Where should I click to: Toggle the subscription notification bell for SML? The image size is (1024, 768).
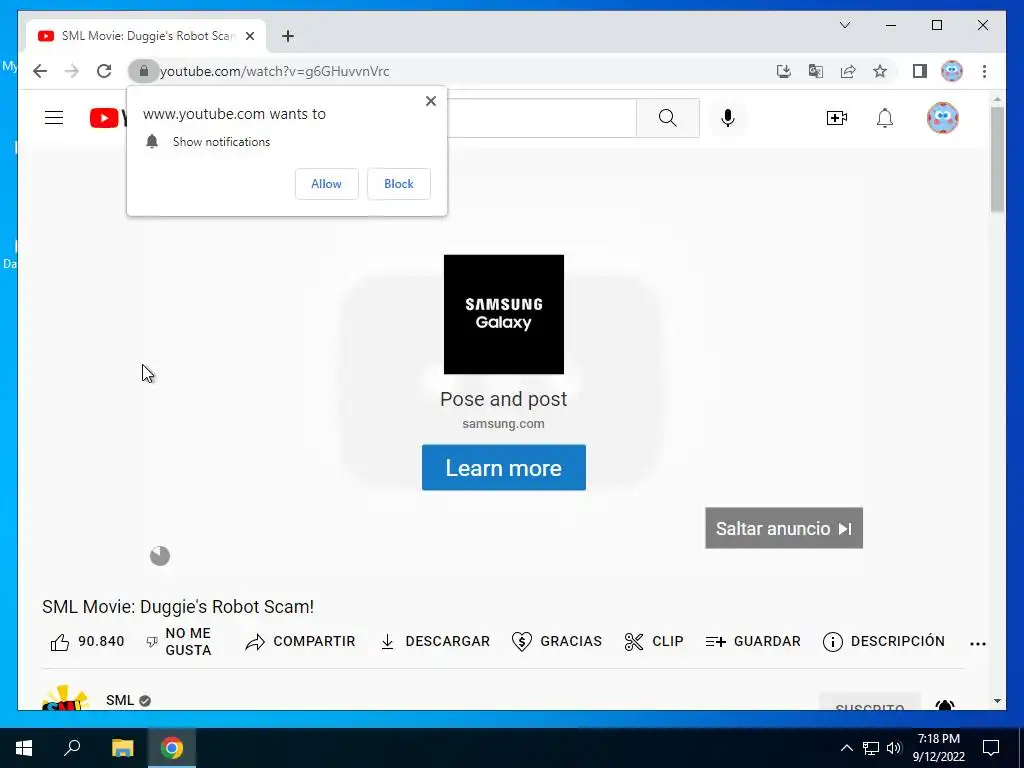(945, 705)
